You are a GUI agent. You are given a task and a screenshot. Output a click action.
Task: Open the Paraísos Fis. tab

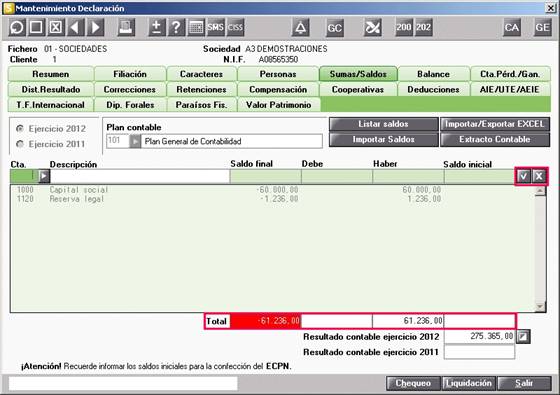(x=201, y=105)
